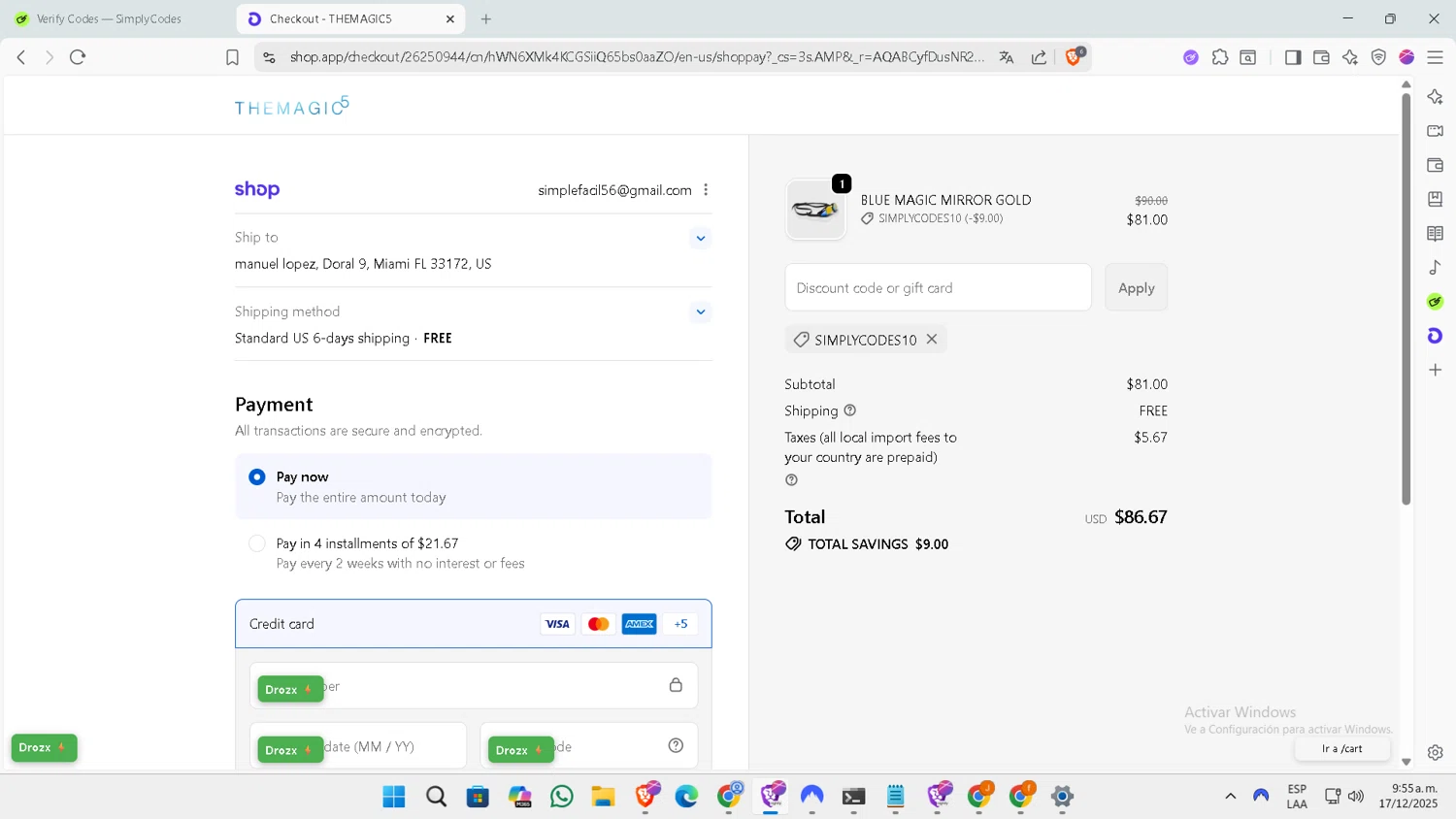Open sidebar music note icon
This screenshot has width=1456, height=819.
coord(1436,268)
